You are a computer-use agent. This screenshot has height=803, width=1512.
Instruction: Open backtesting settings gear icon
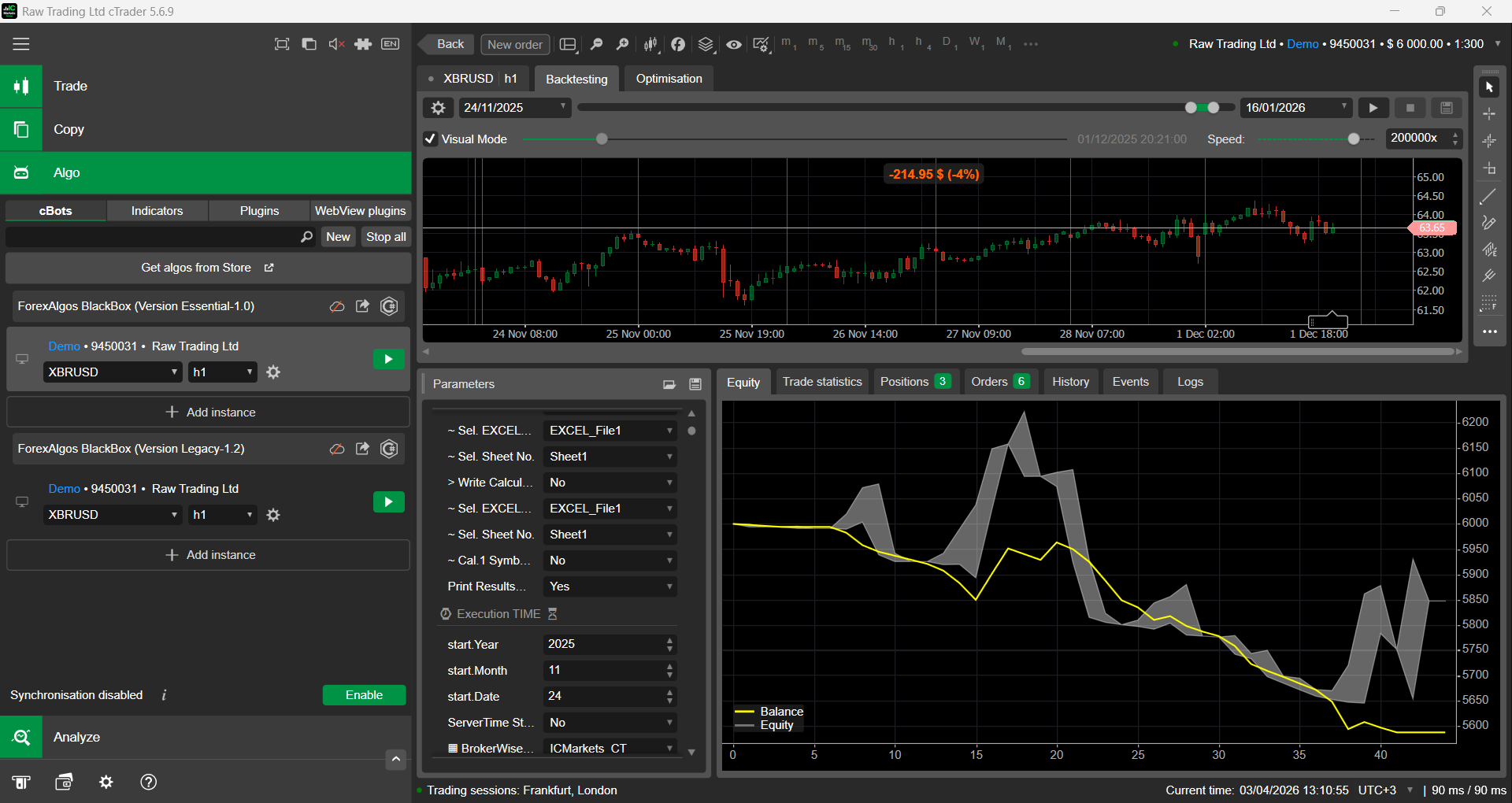coord(439,108)
